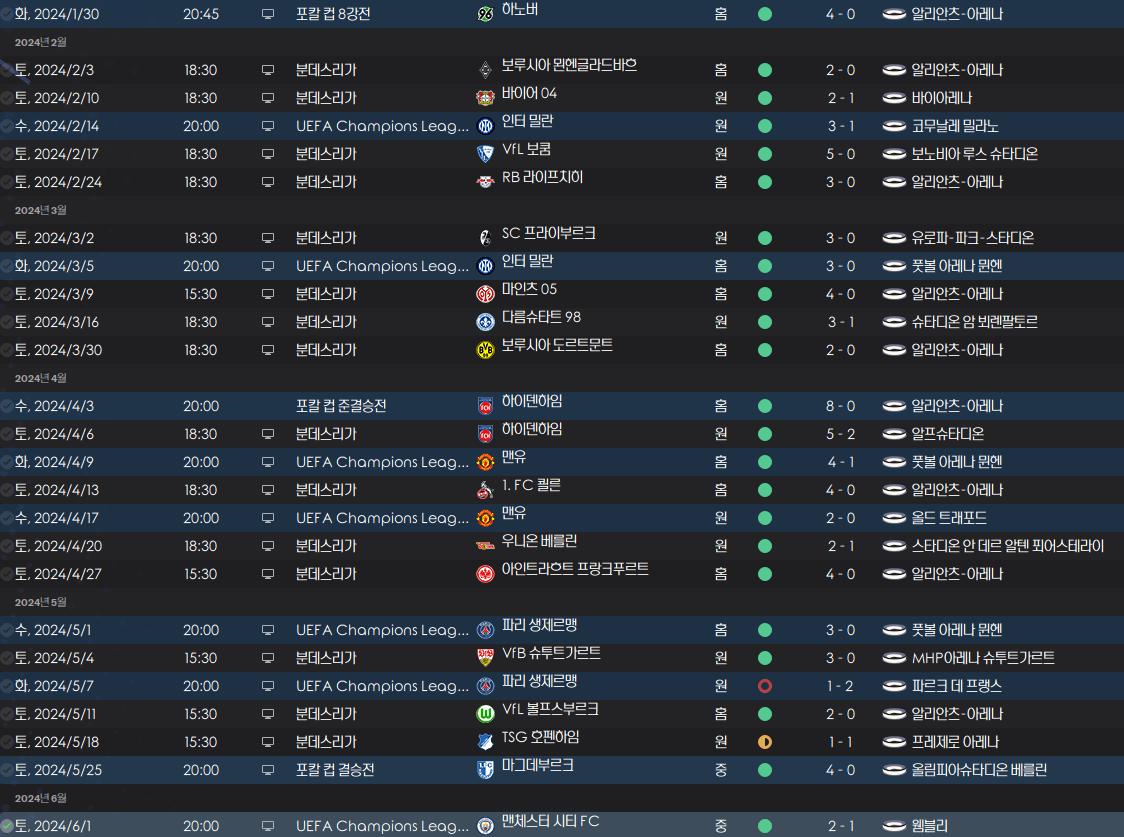Click the 마인츠 05 club badge
Viewport: 1124px width, 837px height.
click(485, 294)
